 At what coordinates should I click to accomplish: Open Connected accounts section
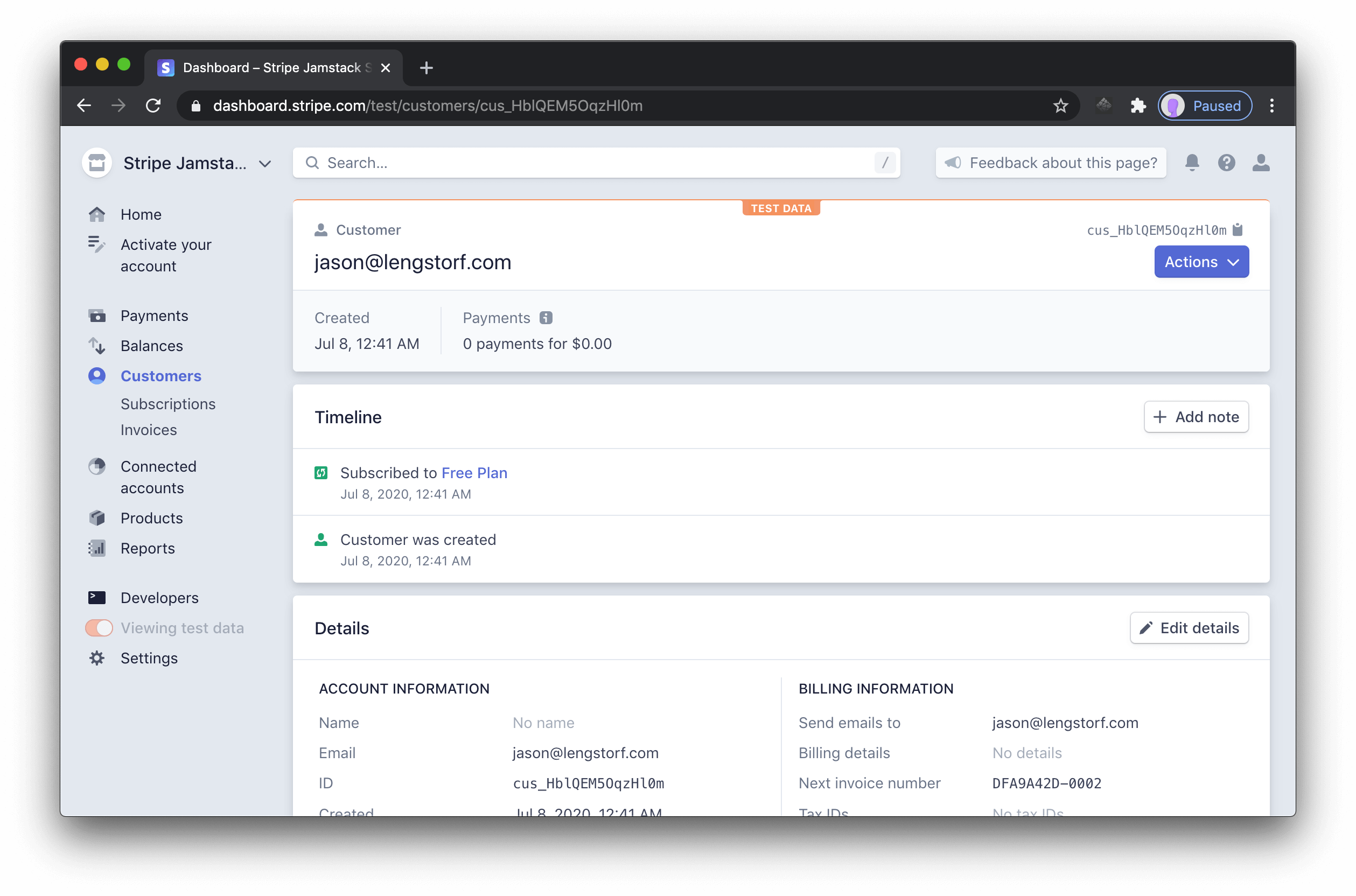(158, 477)
